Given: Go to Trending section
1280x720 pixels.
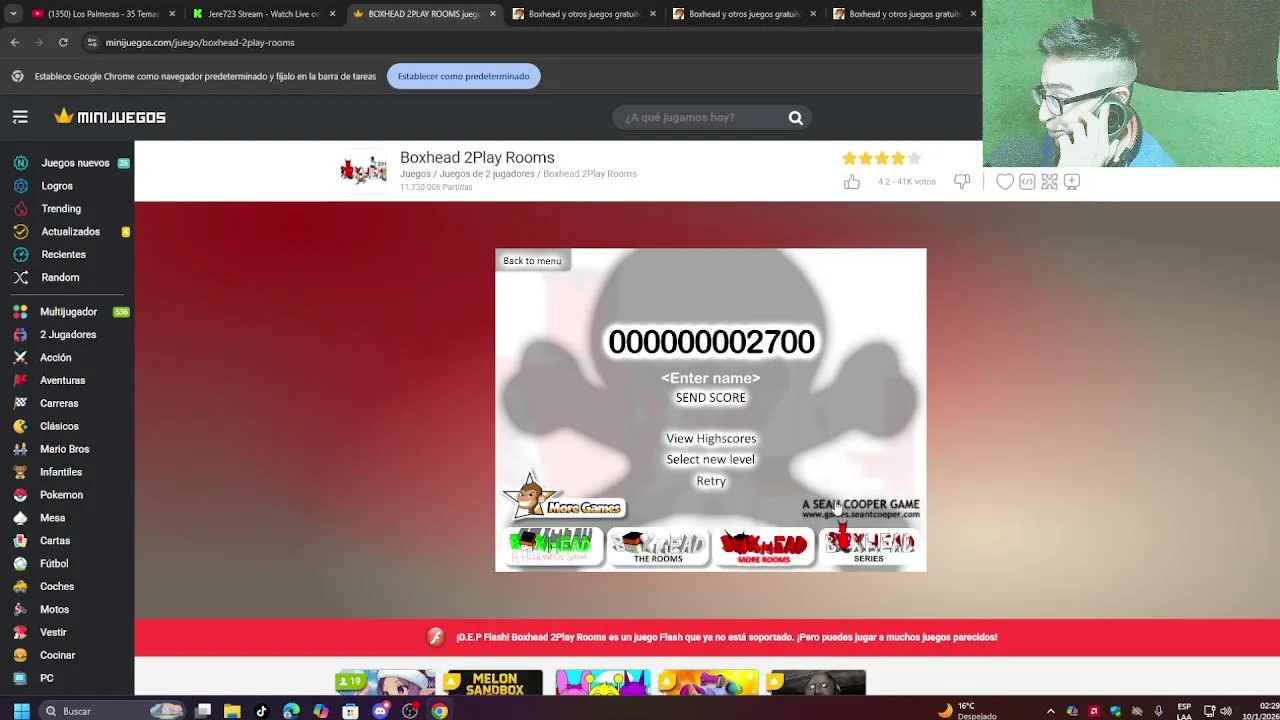Looking at the screenshot, I should (x=61, y=209).
